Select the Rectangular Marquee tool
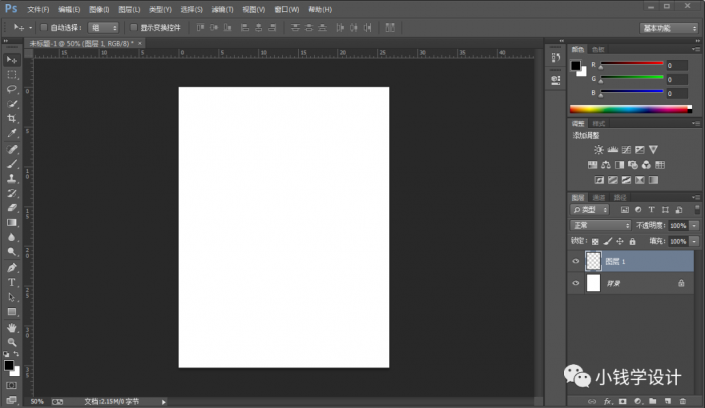This screenshot has width=705, height=408. [x=12, y=74]
